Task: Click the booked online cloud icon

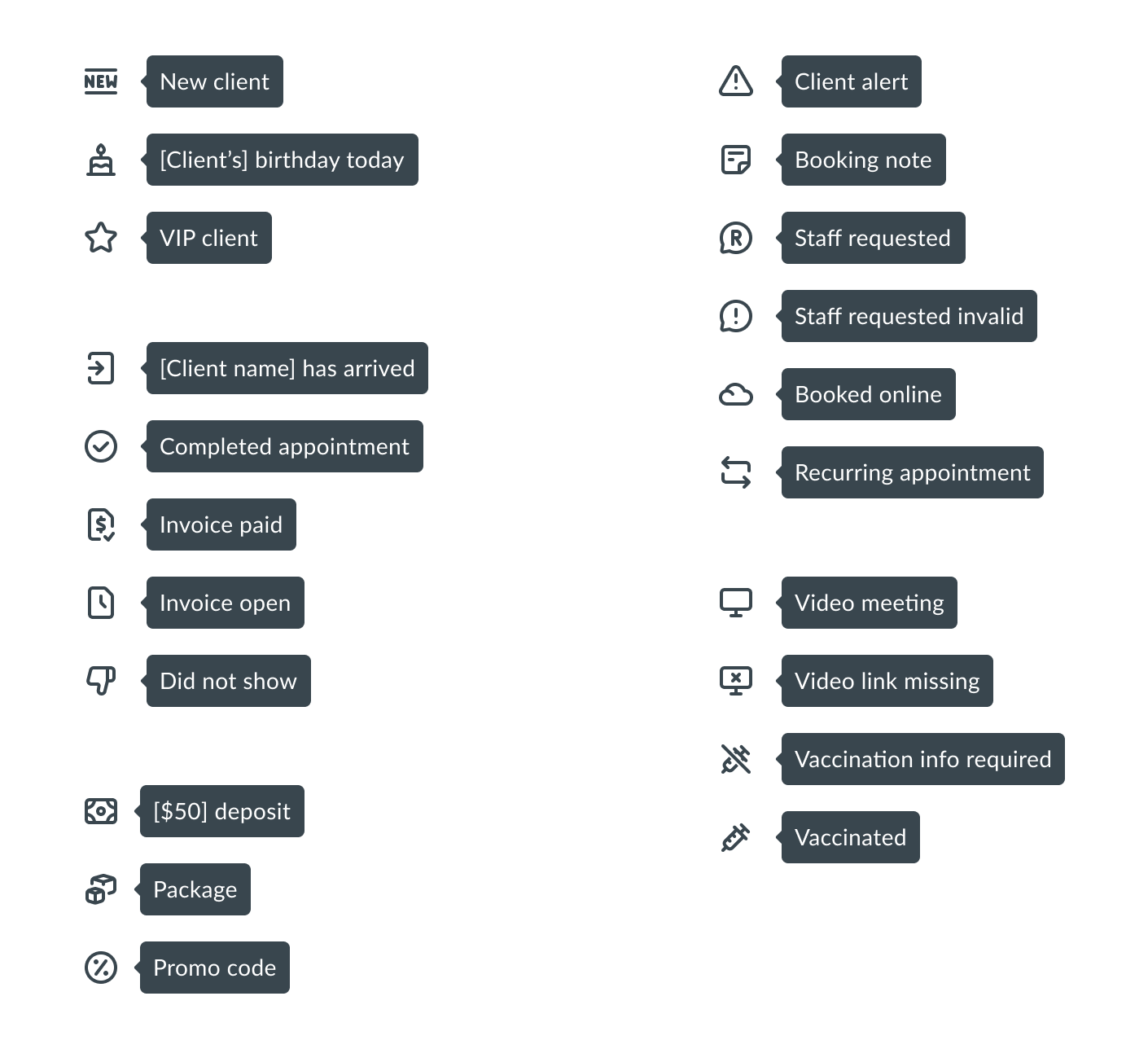Action: (x=735, y=395)
